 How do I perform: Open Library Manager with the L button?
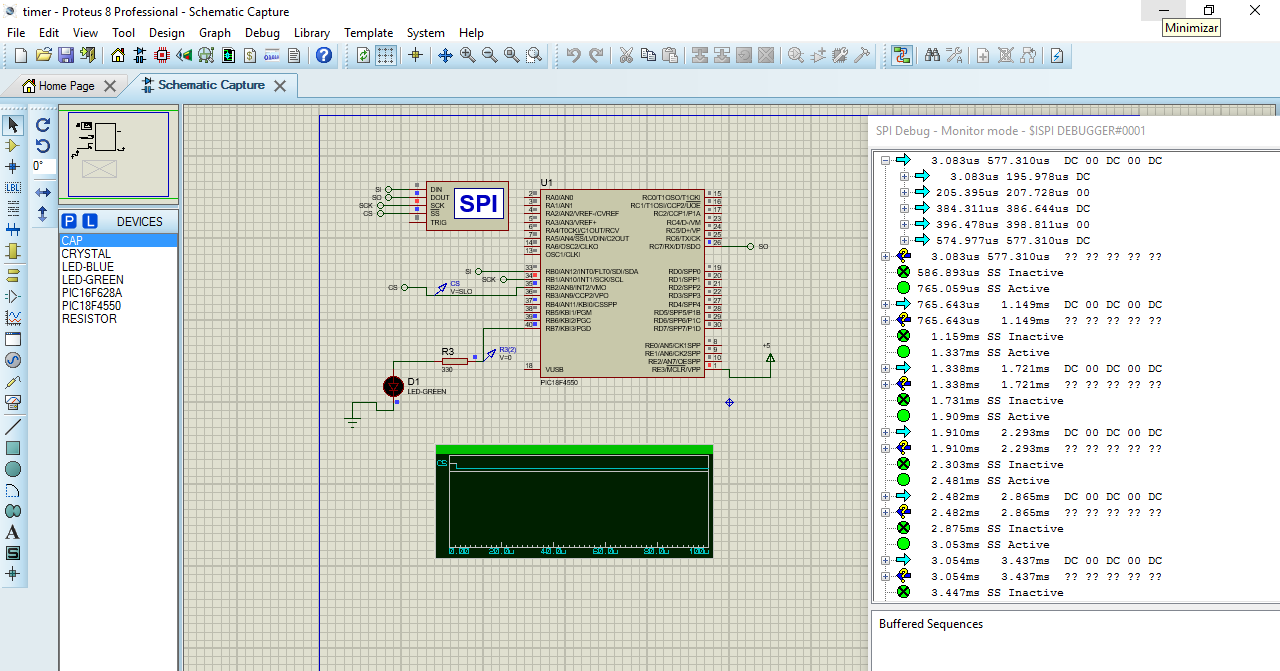click(x=89, y=221)
